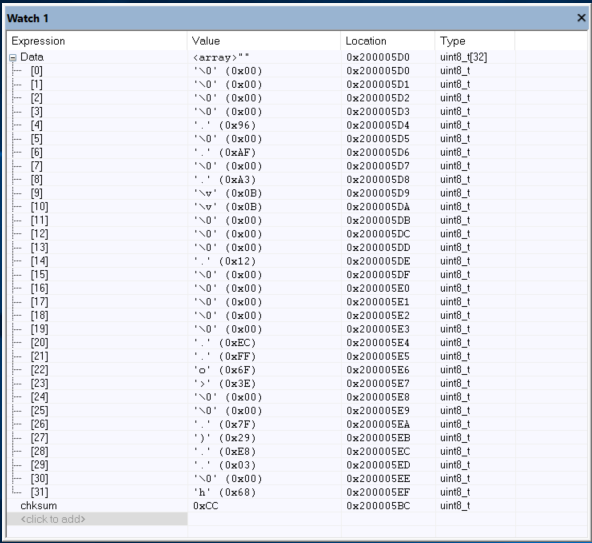This screenshot has height=543, width=592.
Task: Click value '.' (0x12)
Action: coord(224,261)
